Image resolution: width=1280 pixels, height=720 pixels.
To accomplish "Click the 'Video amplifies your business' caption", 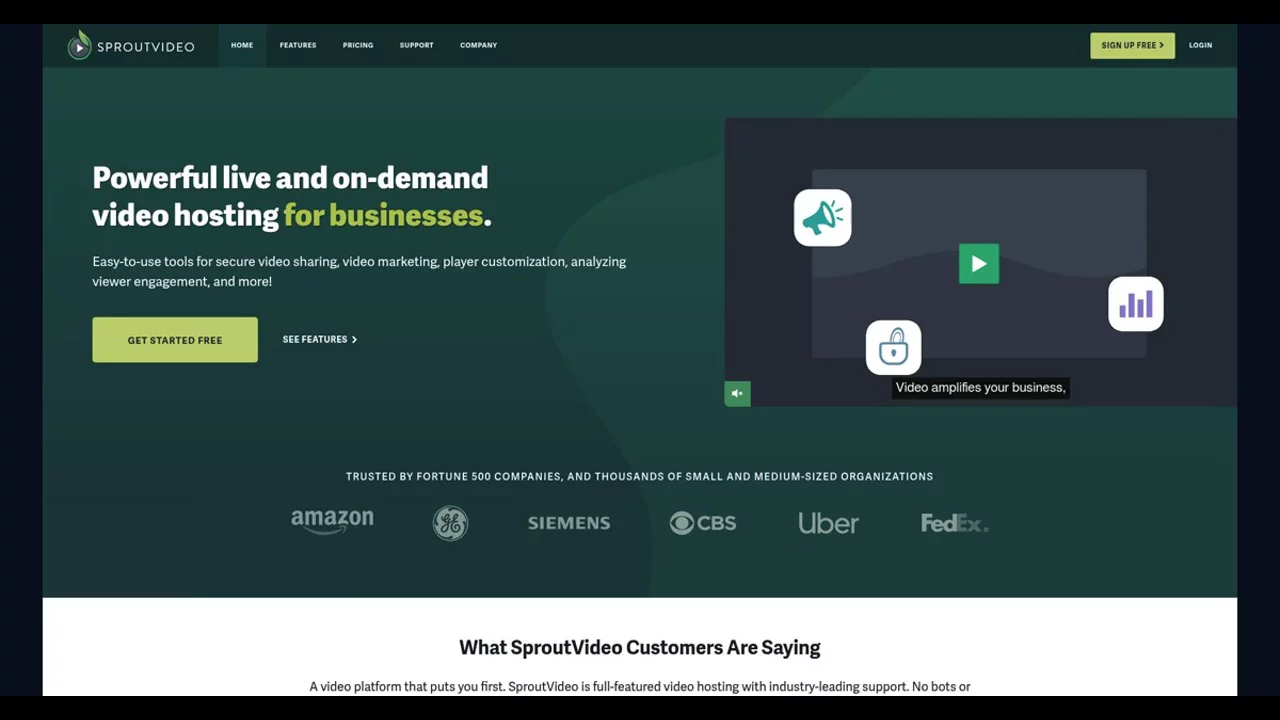I will [980, 388].
